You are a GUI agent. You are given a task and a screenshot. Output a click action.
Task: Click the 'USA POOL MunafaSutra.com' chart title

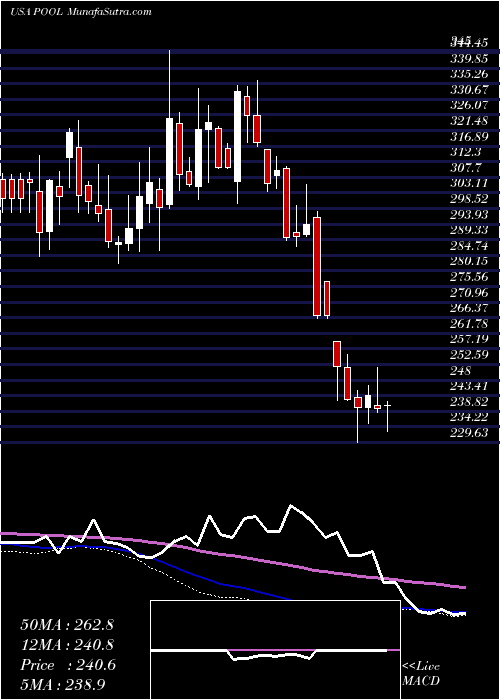80,12
